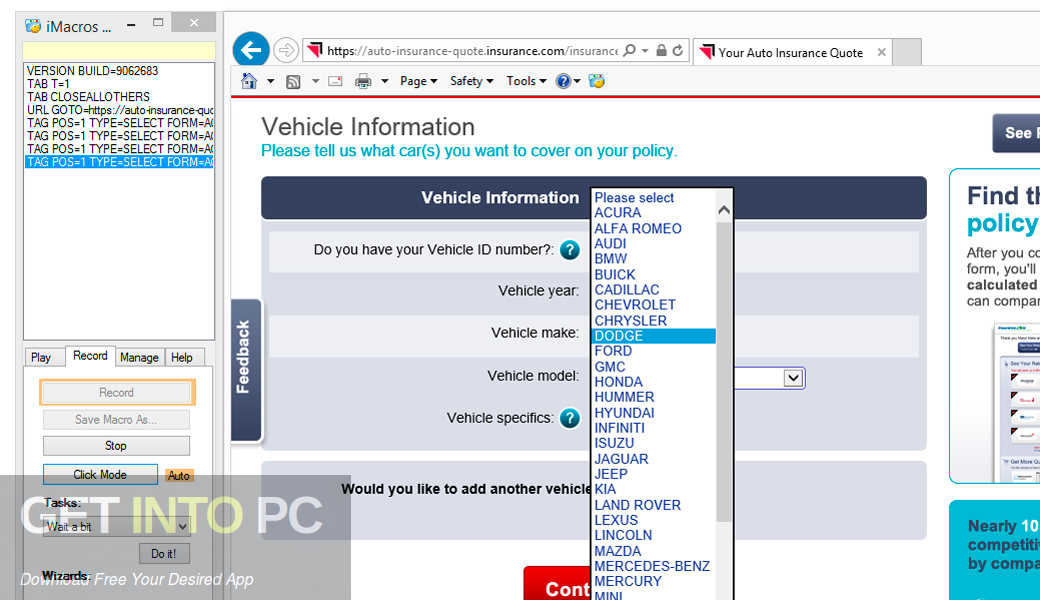Click the Record button in iMacros

(x=117, y=392)
